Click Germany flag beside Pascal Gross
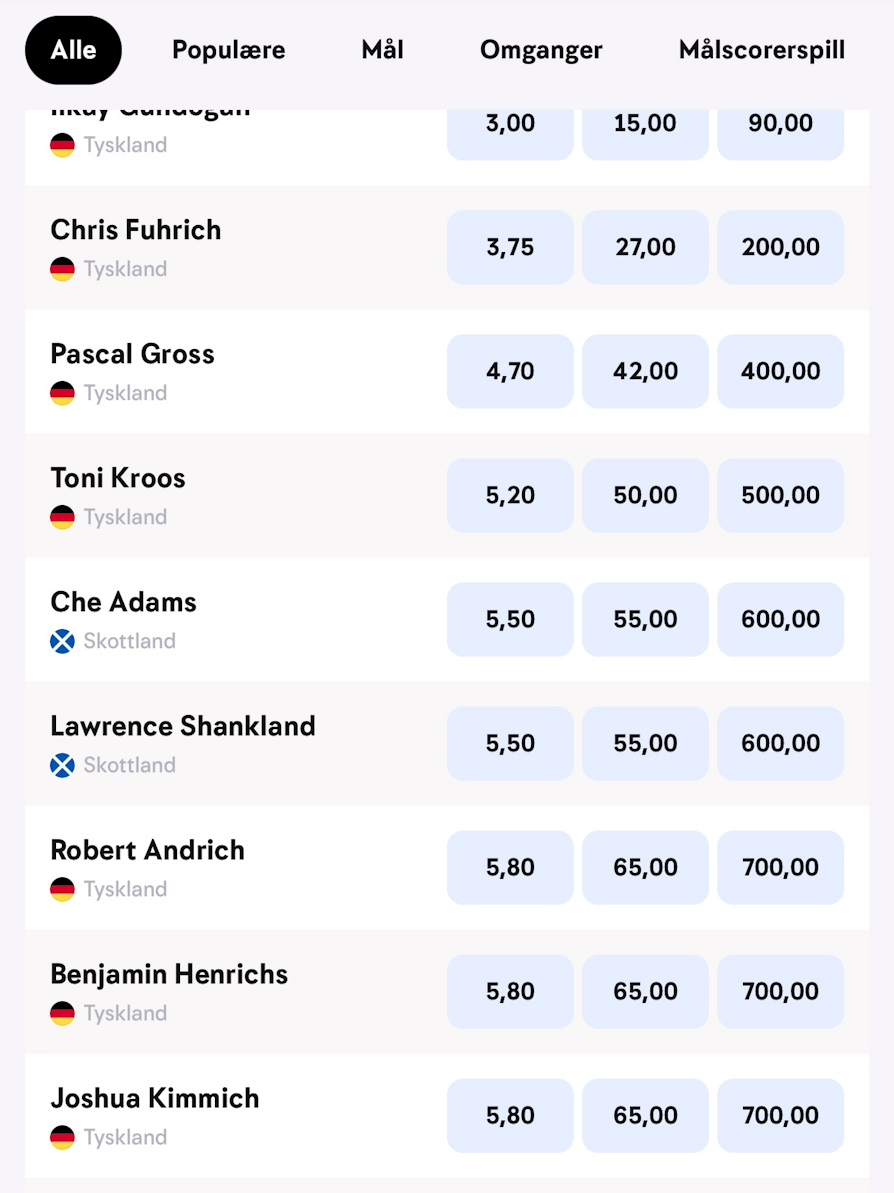The height and width of the screenshot is (1193, 894). tap(62, 393)
